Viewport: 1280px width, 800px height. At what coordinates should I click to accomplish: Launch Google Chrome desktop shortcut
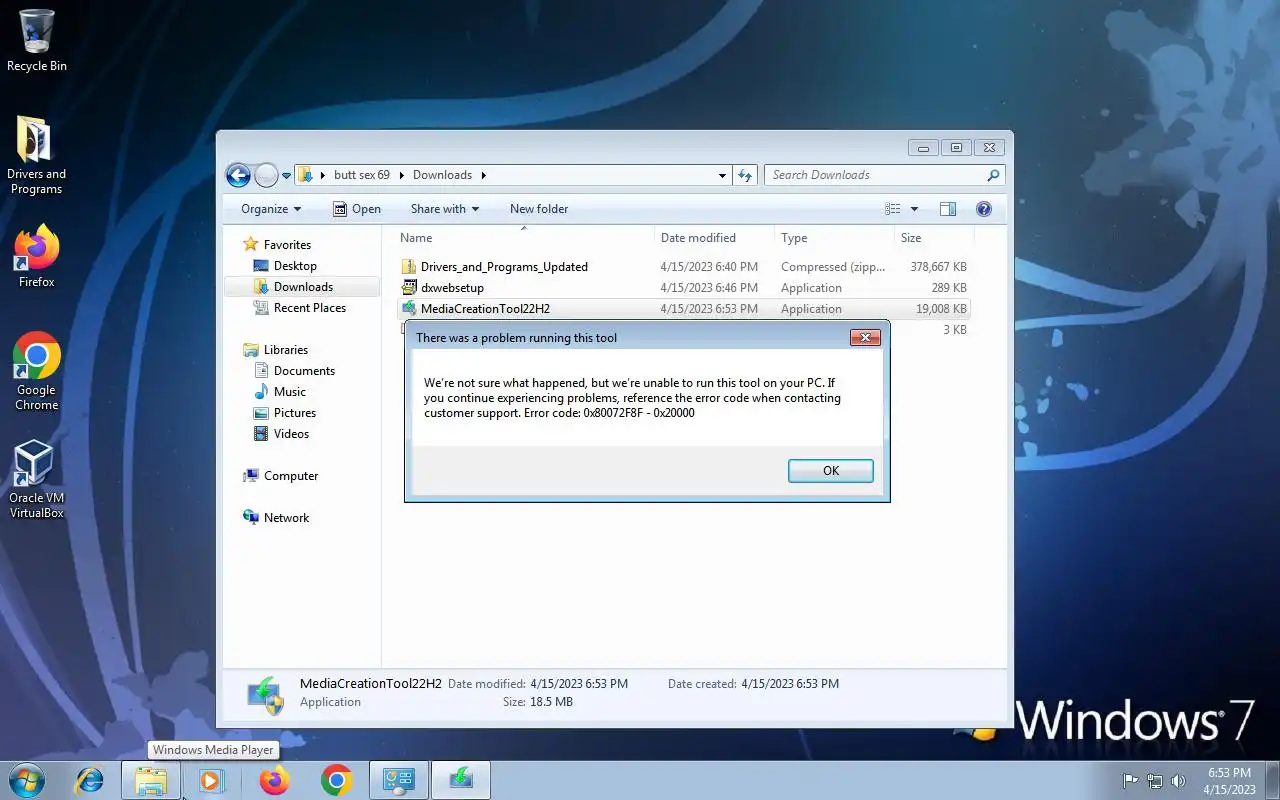click(37, 371)
